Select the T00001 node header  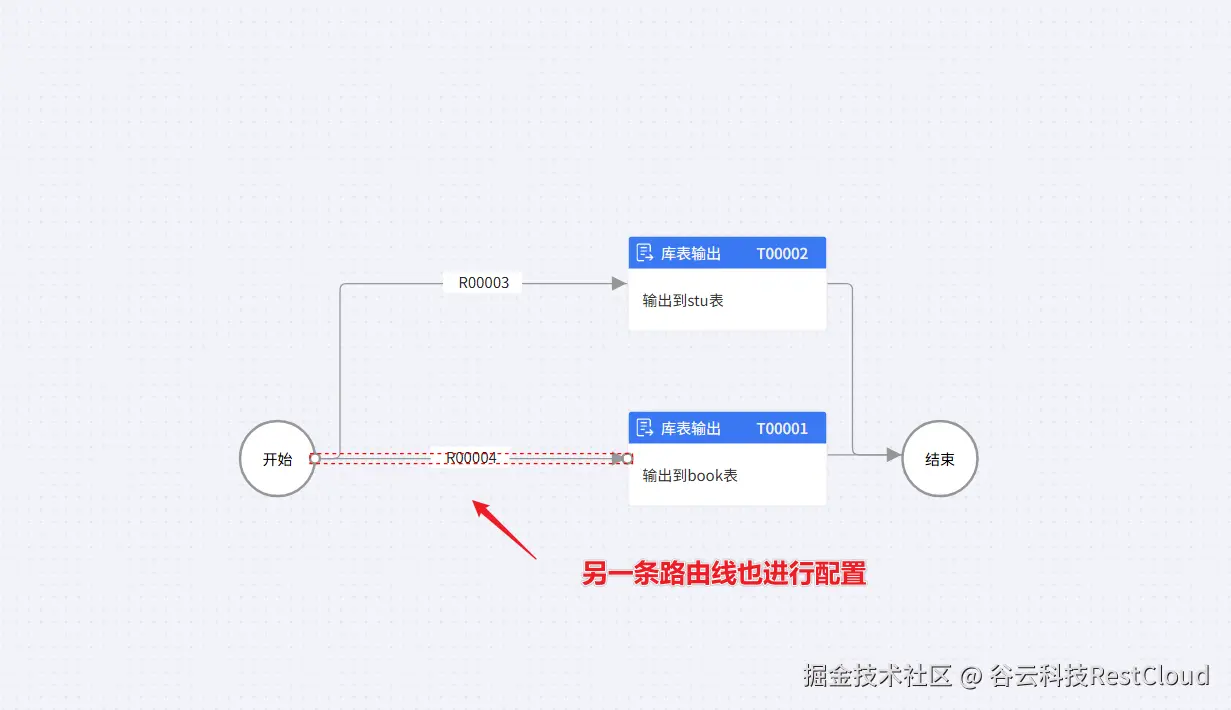point(727,428)
